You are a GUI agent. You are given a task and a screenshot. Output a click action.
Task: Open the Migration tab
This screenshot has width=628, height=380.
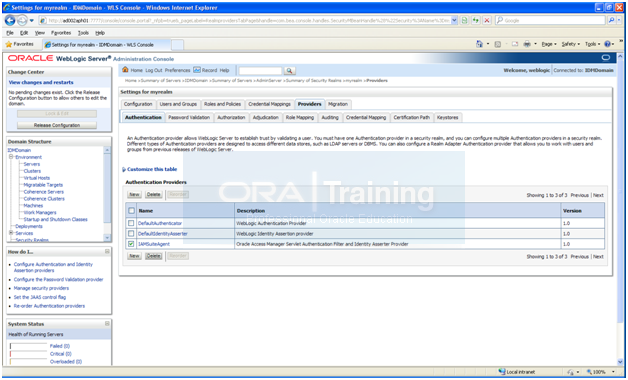point(338,104)
